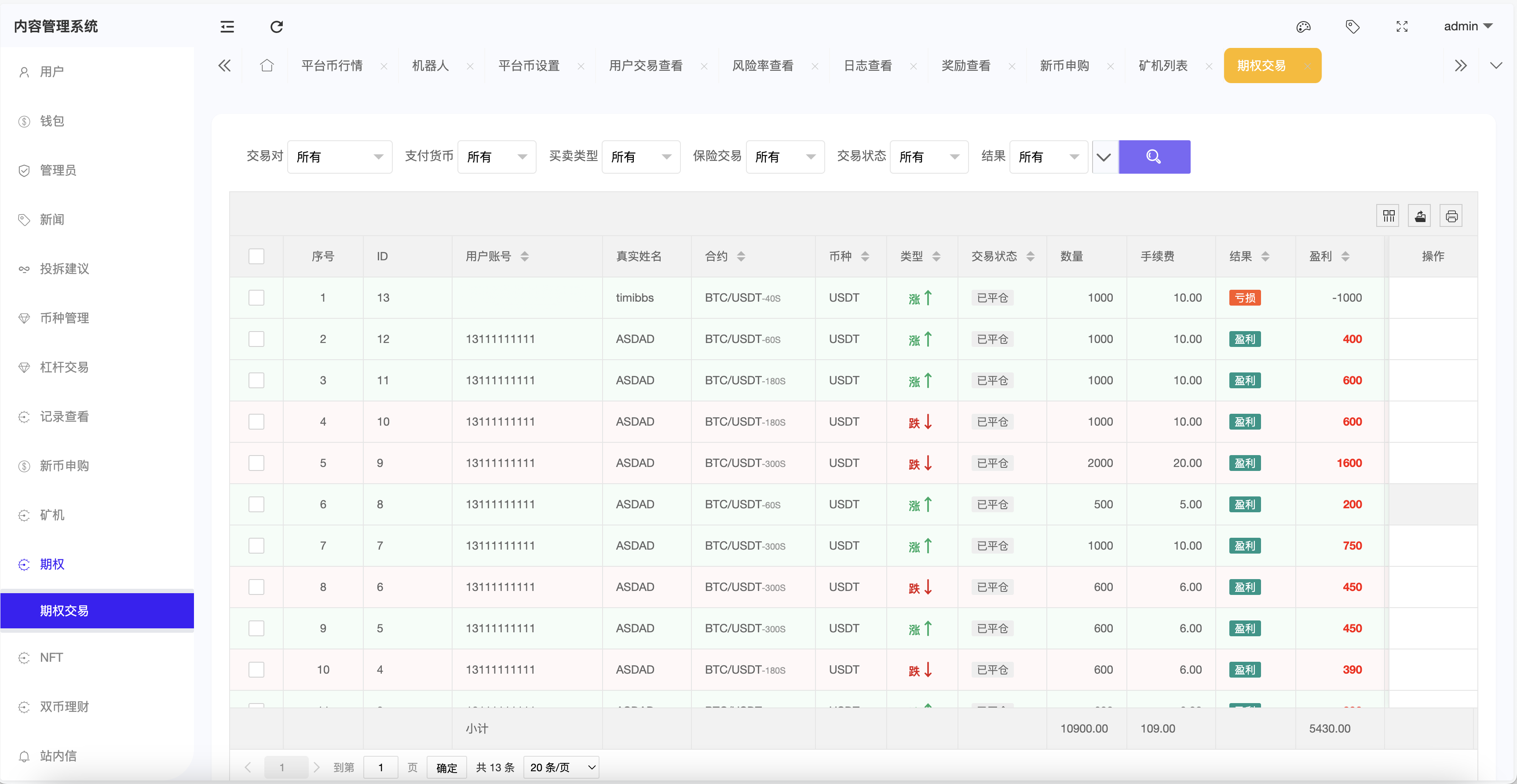This screenshot has height=784, width=1517.
Task: Click the page number input field
Action: tap(380, 767)
